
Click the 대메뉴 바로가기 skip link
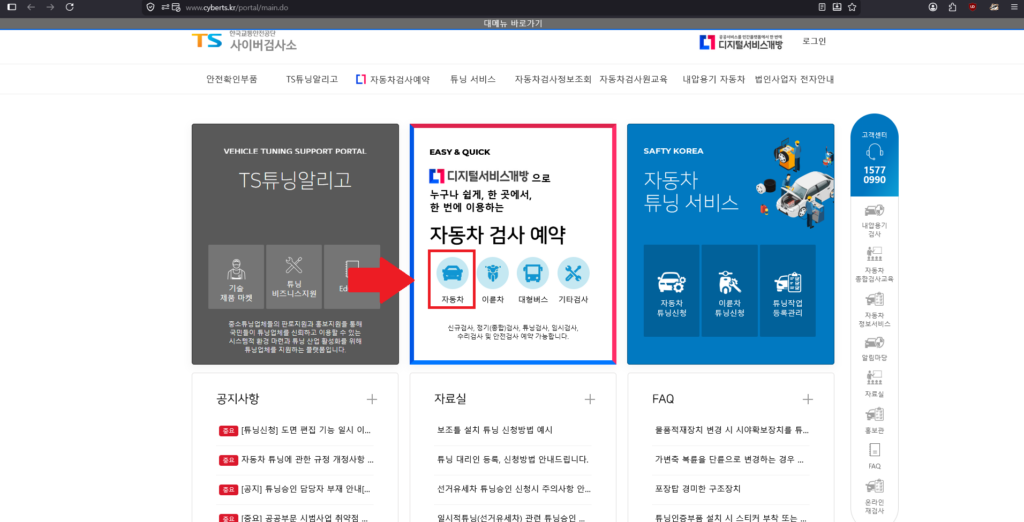point(513,24)
